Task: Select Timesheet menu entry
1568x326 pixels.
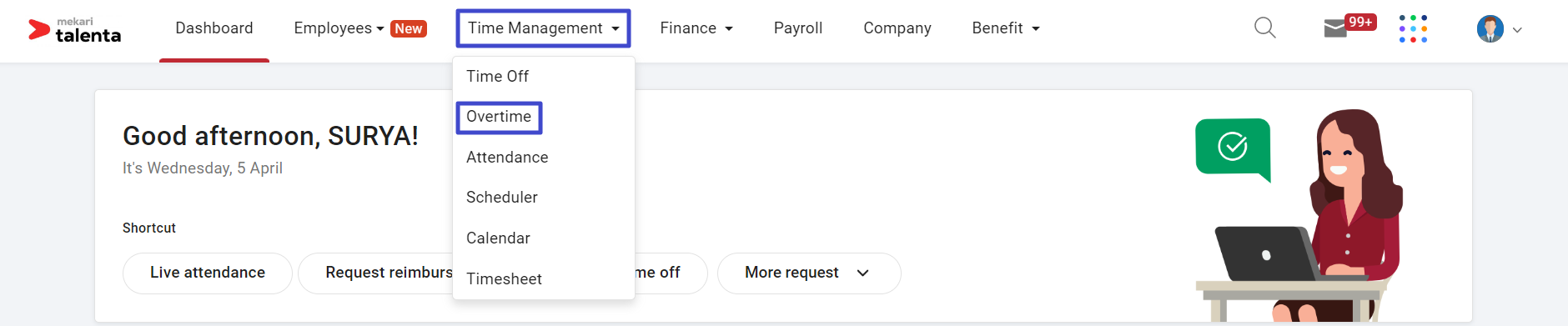Action: coord(504,279)
